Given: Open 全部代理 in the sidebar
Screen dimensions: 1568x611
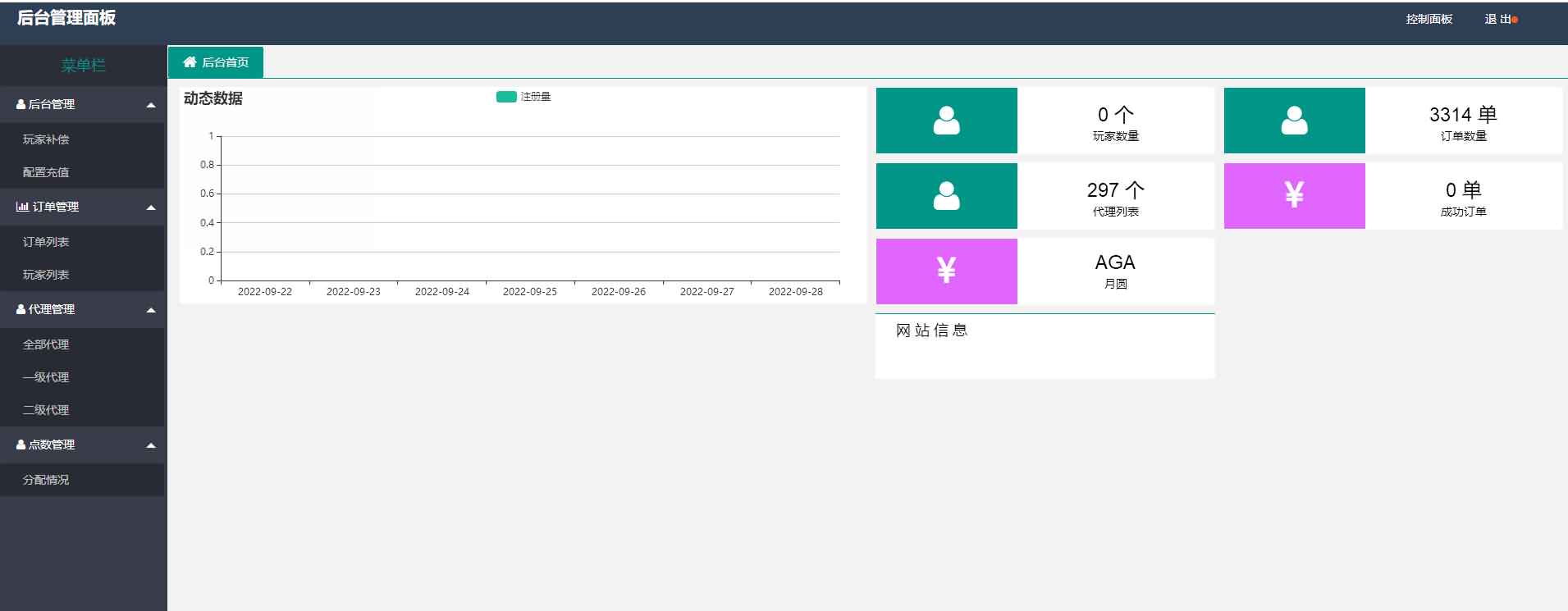Looking at the screenshot, I should tap(82, 344).
